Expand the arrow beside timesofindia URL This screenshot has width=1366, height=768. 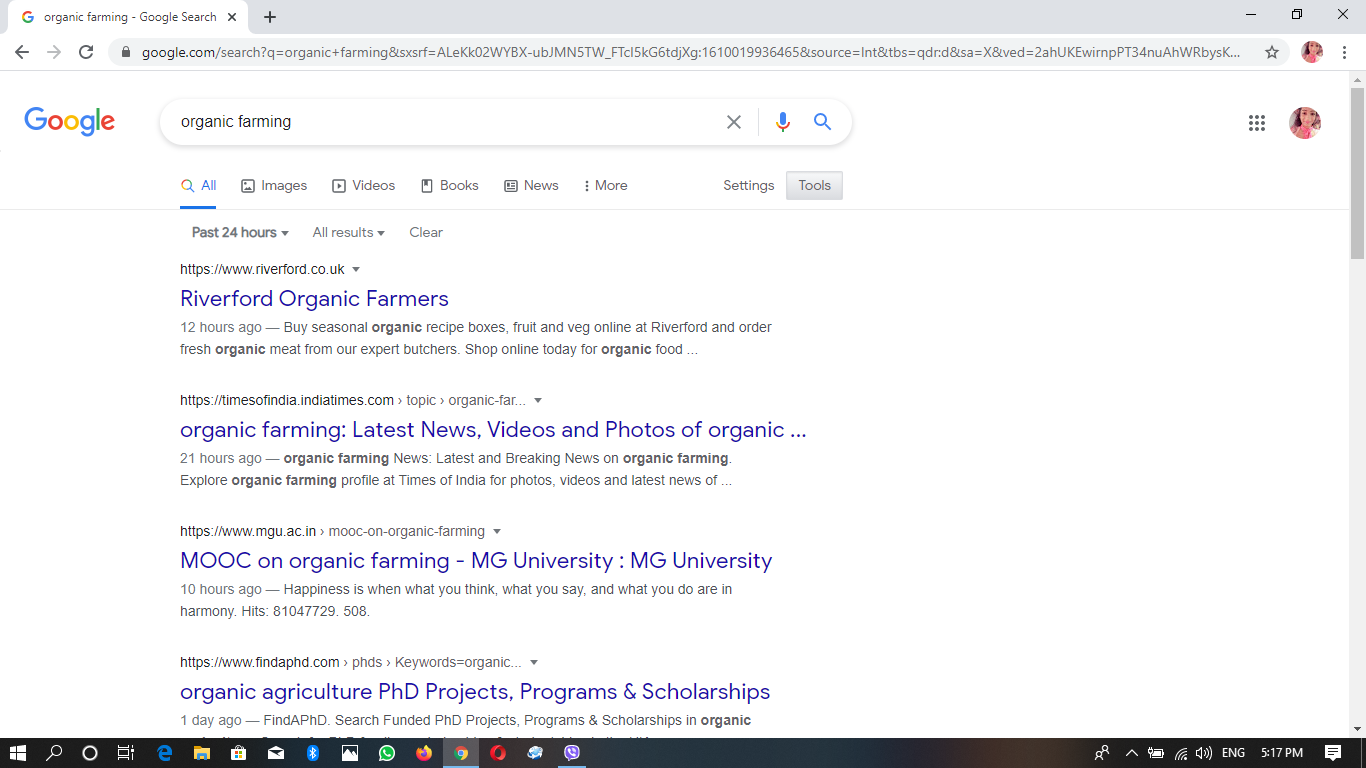click(538, 400)
